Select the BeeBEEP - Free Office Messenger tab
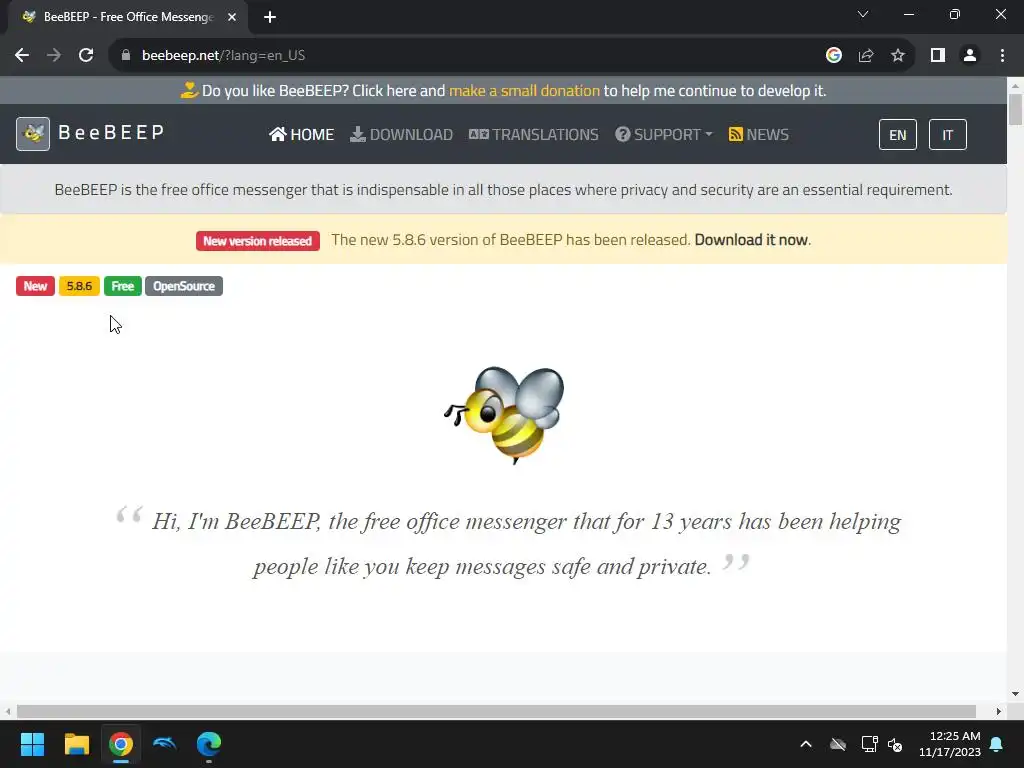Viewport: 1024px width, 768px height. 127,17
